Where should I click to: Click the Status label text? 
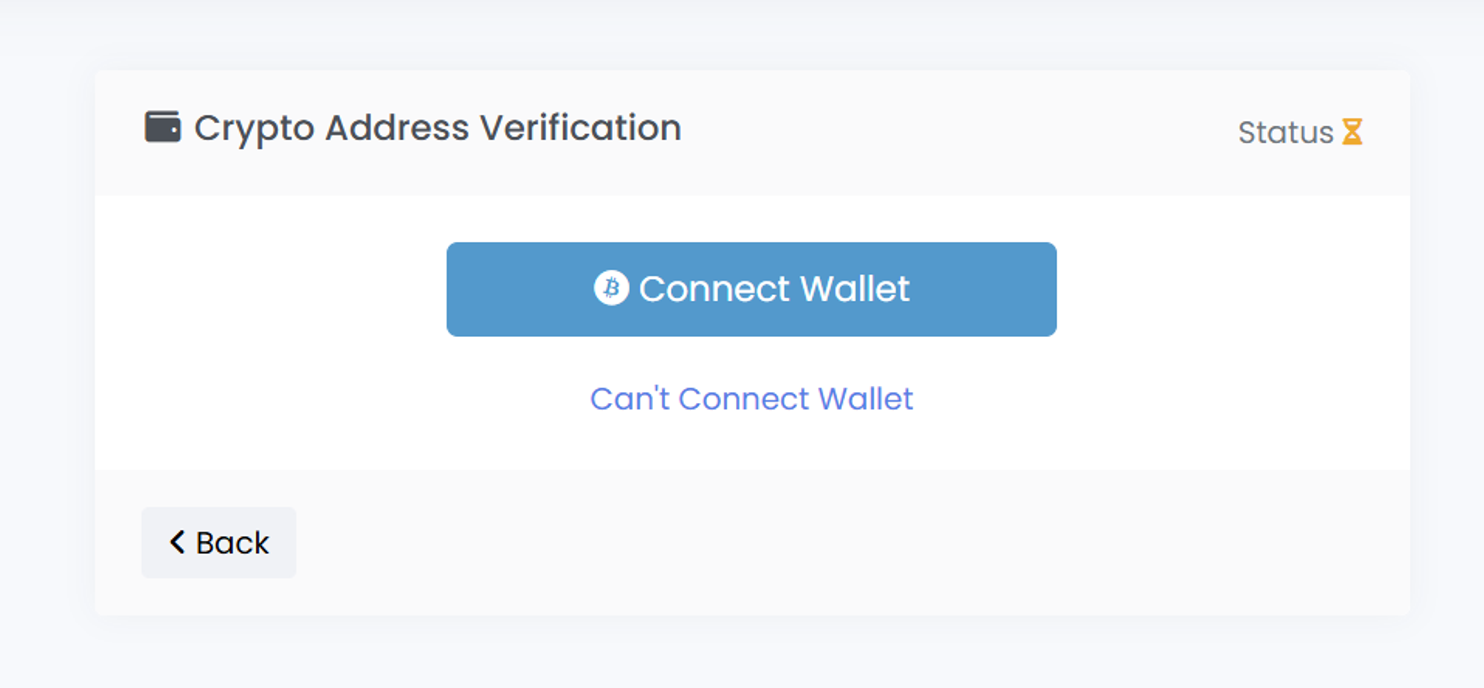coord(1285,132)
